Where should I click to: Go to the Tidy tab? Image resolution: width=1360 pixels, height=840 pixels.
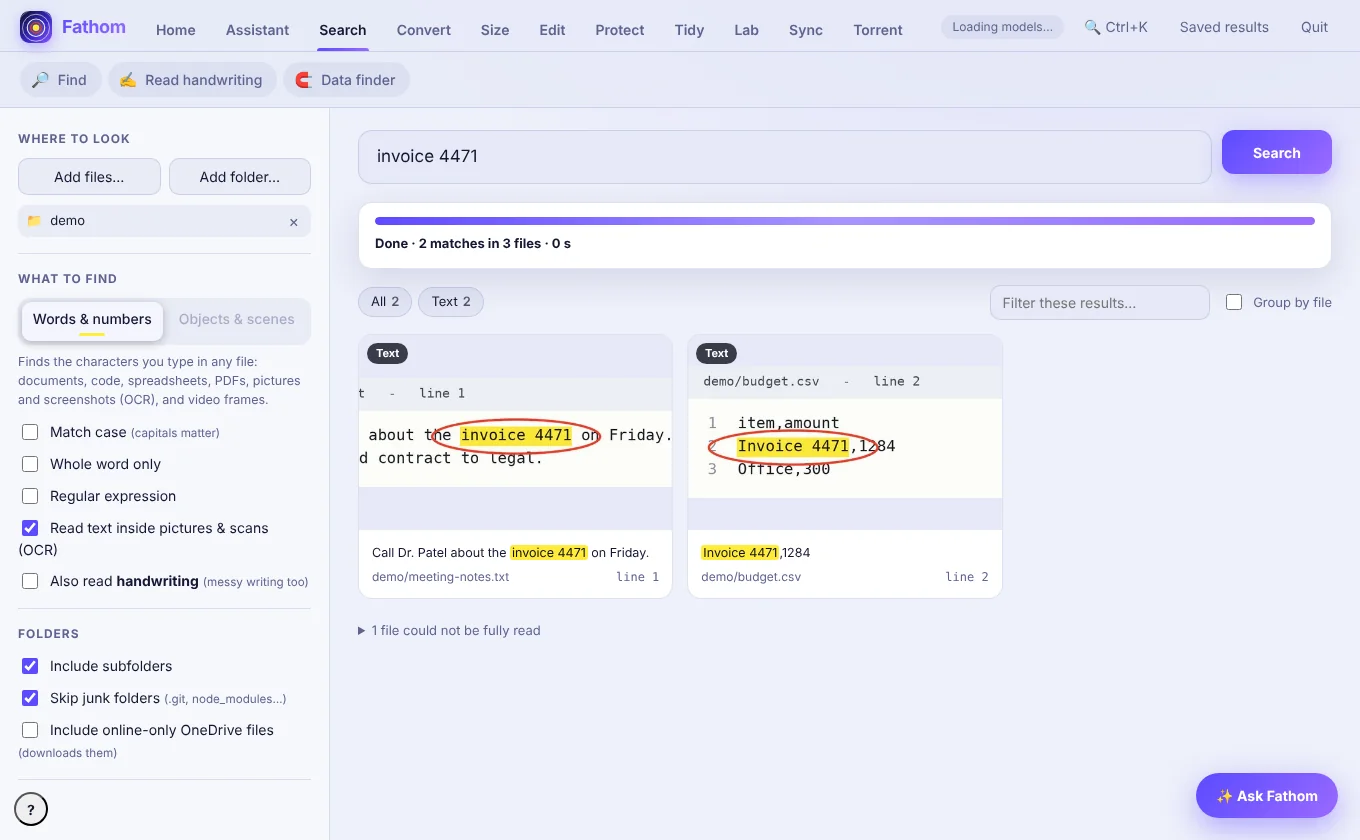[689, 30]
